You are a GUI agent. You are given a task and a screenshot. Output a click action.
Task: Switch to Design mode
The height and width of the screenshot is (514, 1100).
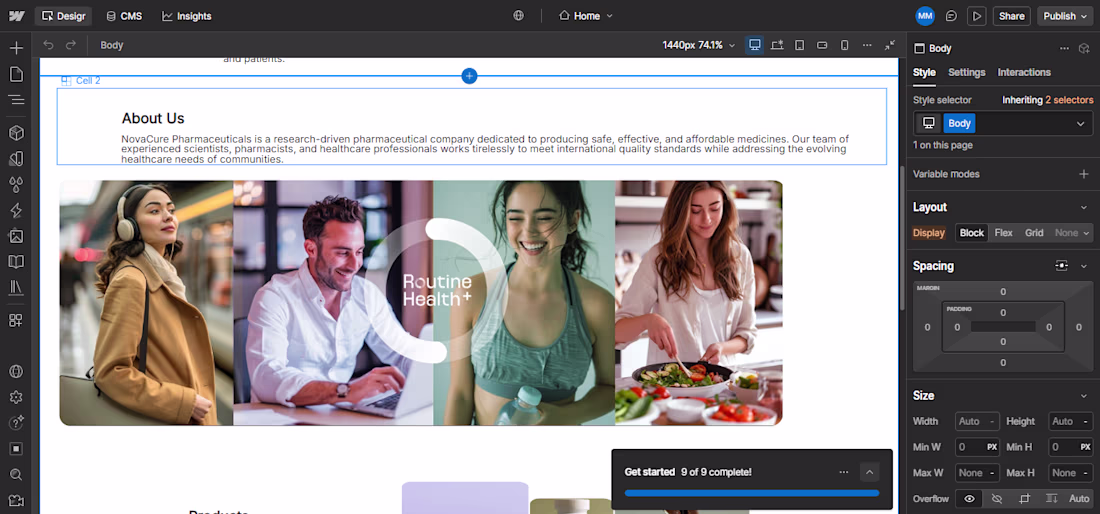point(63,16)
